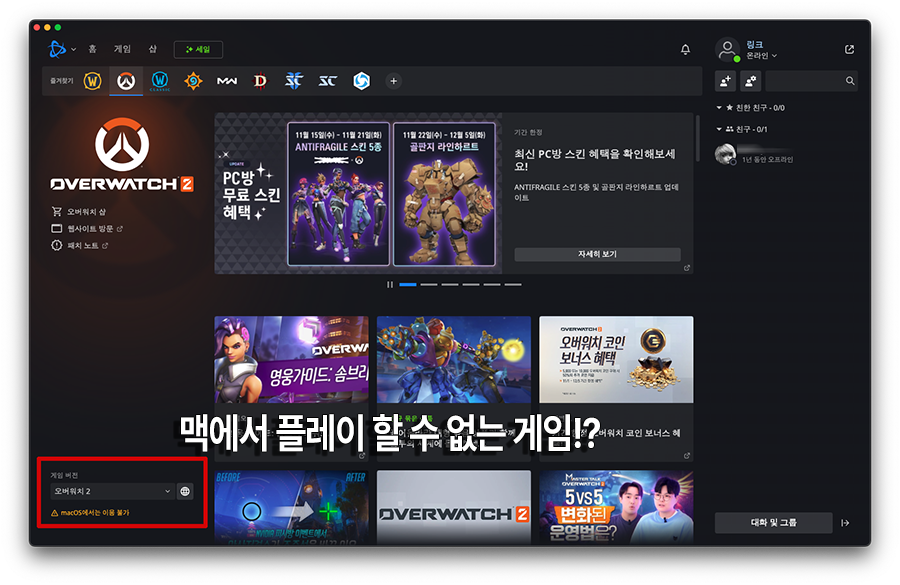Click the friend management gear icon

pyautogui.click(x=750, y=81)
